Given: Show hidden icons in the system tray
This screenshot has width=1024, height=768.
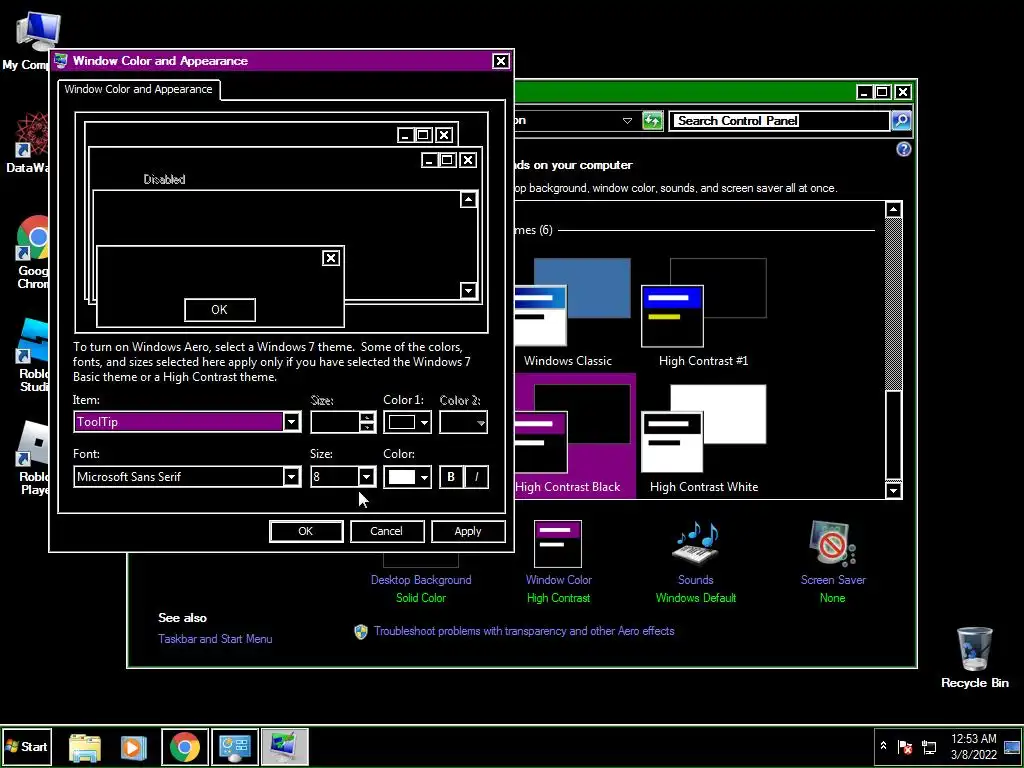Looking at the screenshot, I should pyautogui.click(x=884, y=745).
